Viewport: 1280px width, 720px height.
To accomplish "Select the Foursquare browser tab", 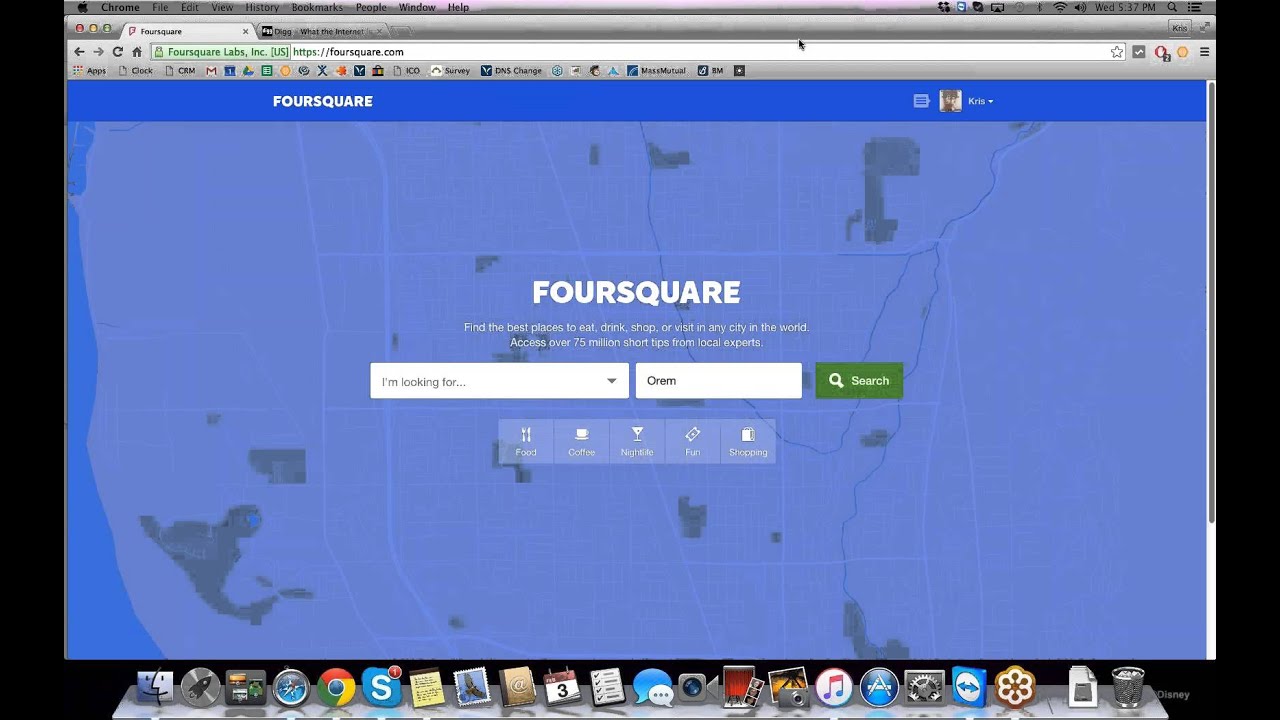I will (x=188, y=32).
